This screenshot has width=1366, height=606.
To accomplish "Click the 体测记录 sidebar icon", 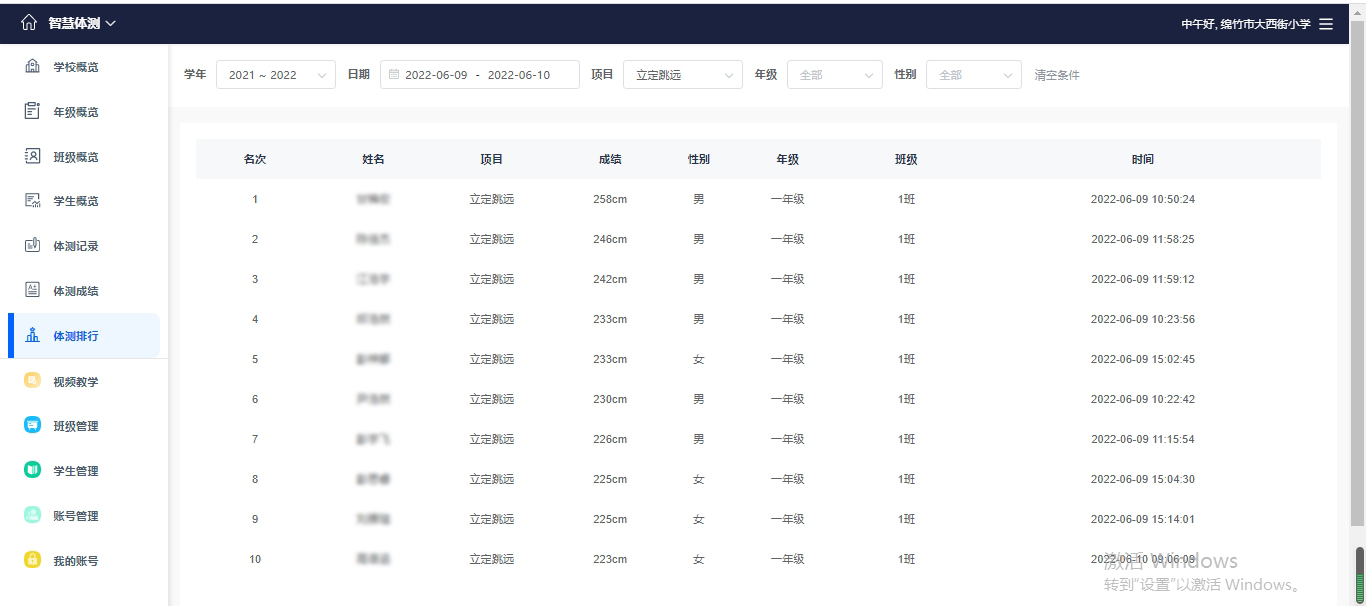I will [32, 245].
